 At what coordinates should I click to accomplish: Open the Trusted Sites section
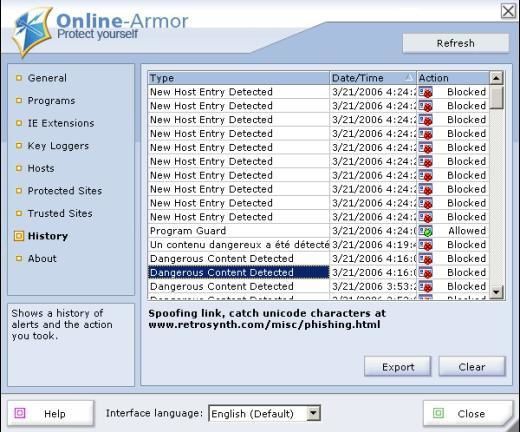pos(60,213)
